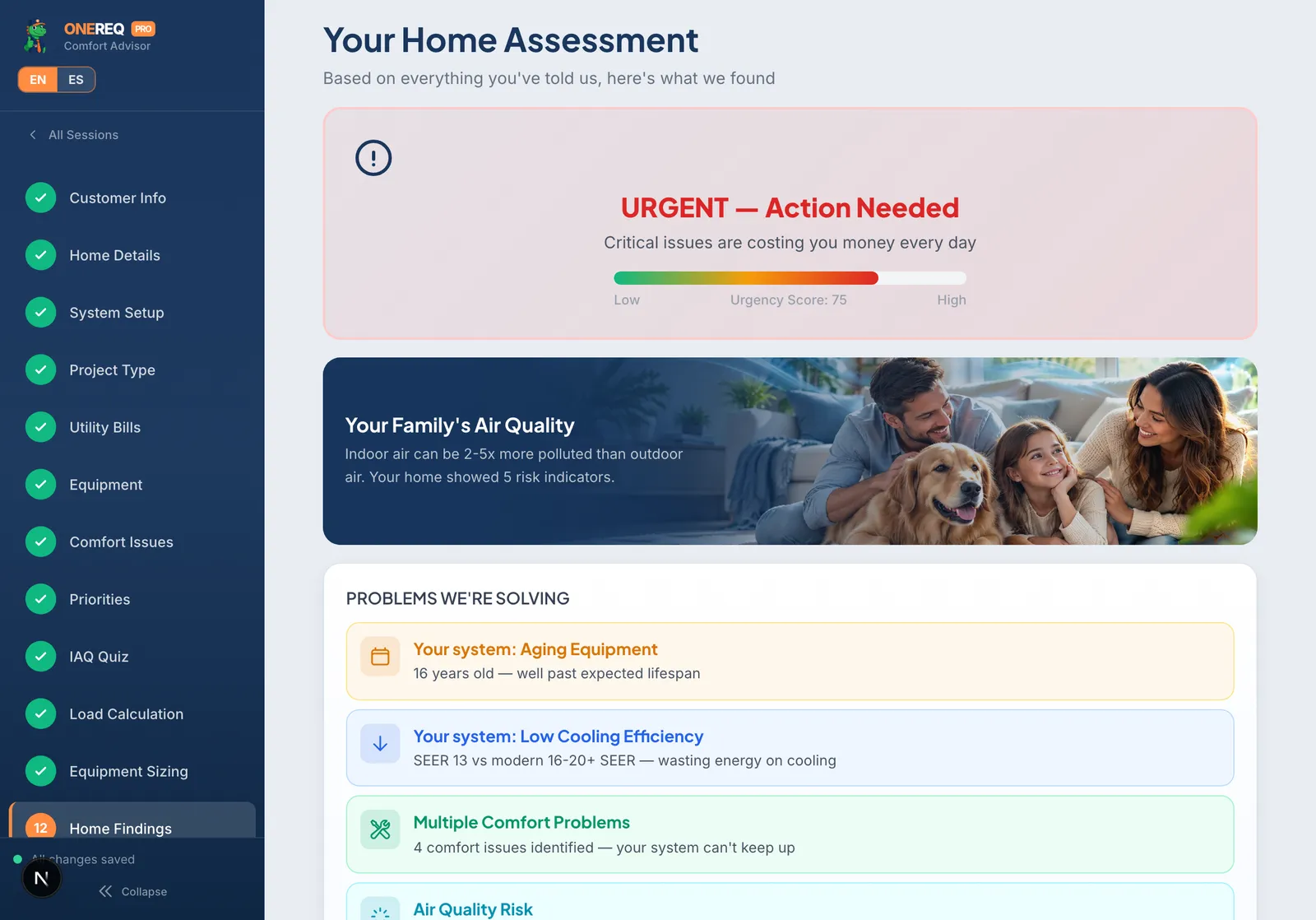The width and height of the screenshot is (1316, 920).
Task: Click the green checkmark beside IAQ Quiz
Action: 41,657
